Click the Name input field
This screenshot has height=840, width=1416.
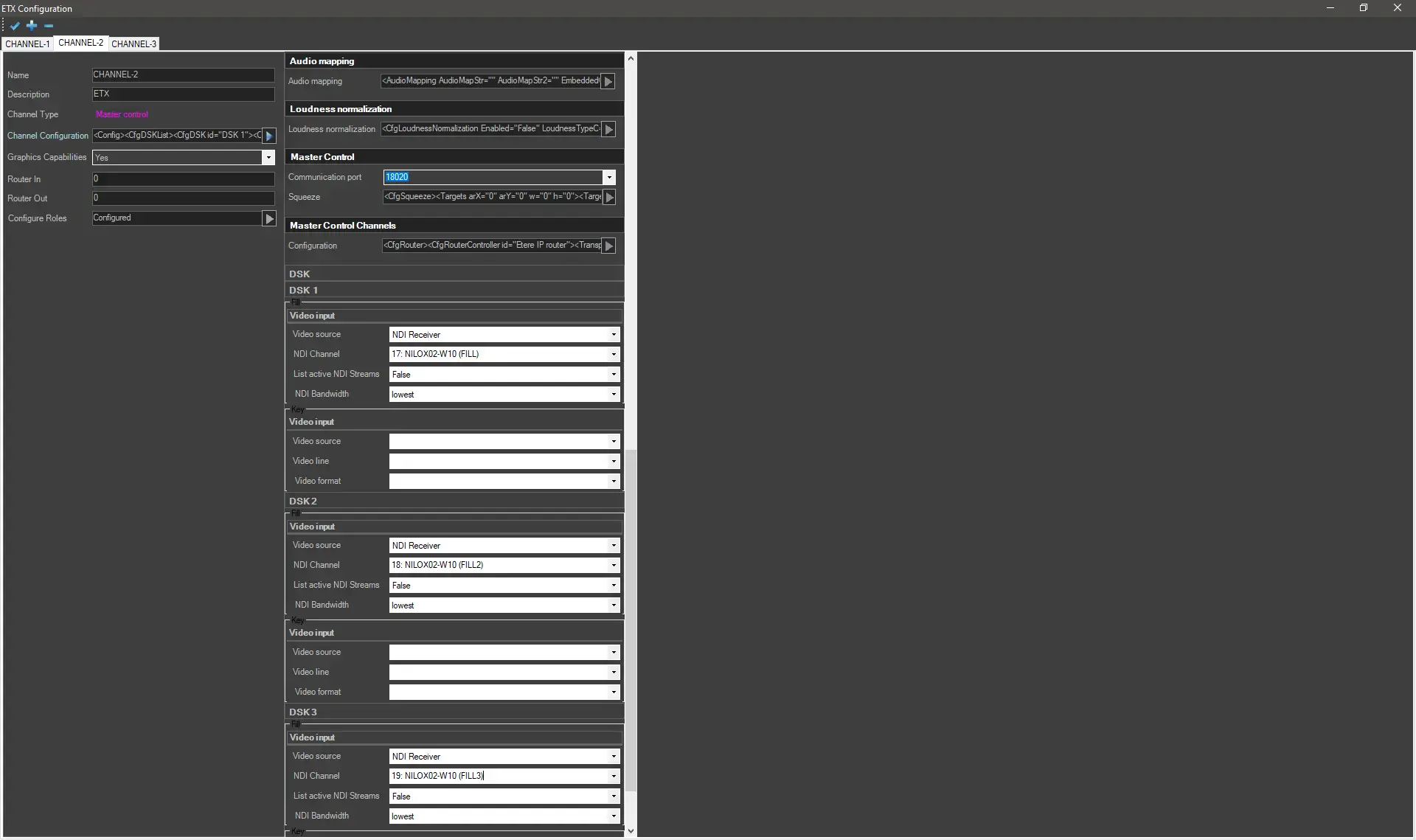[183, 75]
